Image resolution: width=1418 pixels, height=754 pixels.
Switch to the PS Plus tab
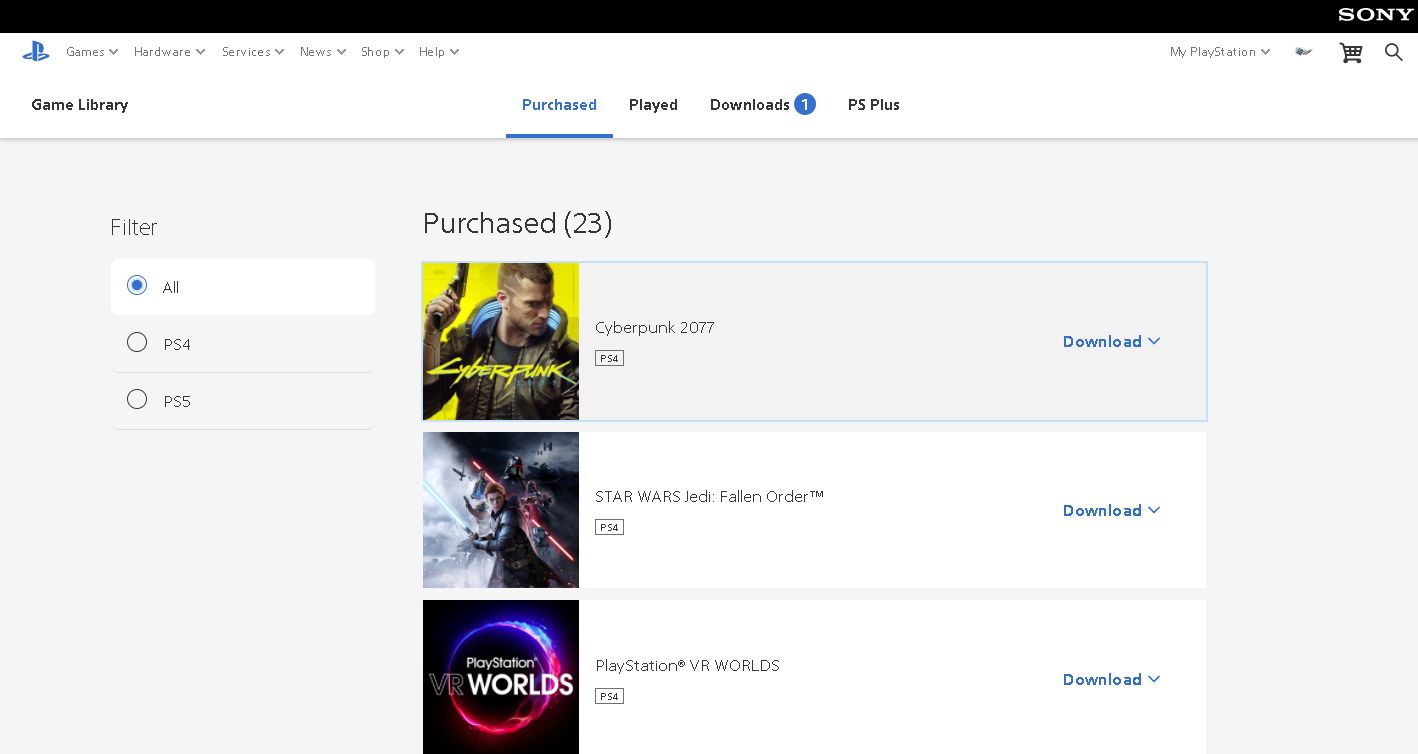[874, 105]
